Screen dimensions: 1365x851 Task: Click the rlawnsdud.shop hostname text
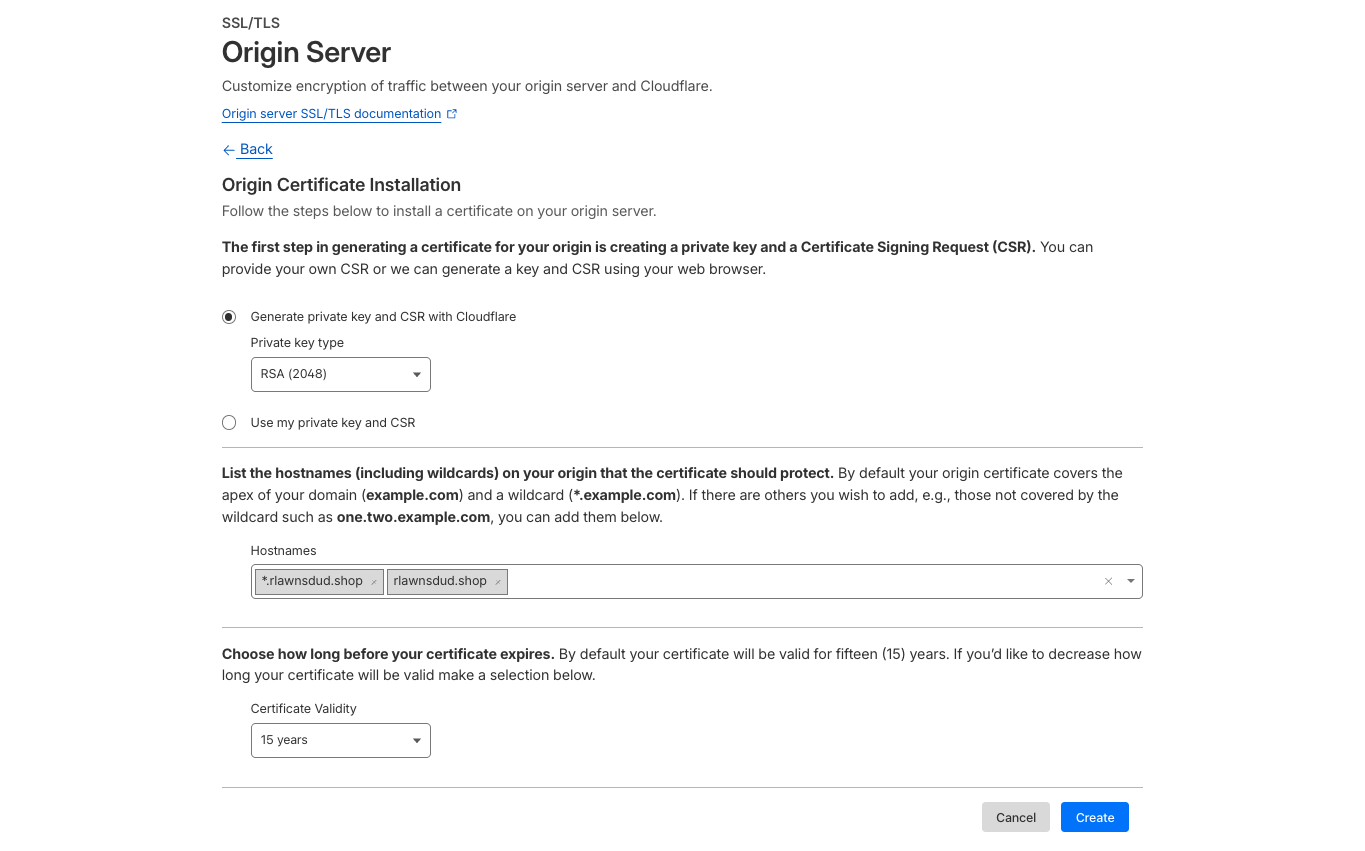pos(440,581)
